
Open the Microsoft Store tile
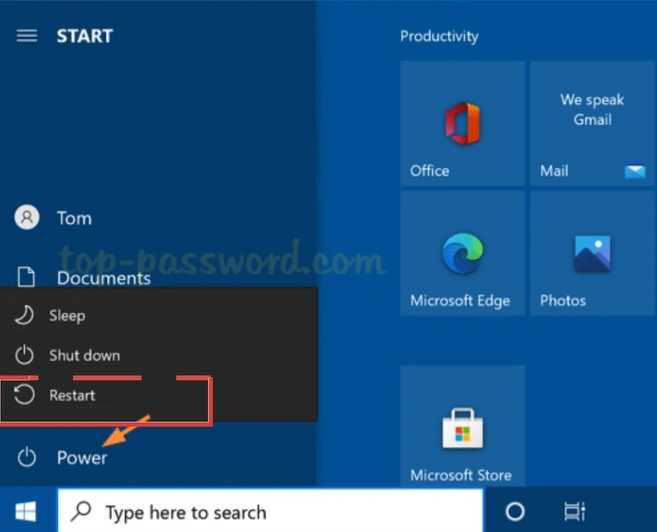[x=463, y=426]
